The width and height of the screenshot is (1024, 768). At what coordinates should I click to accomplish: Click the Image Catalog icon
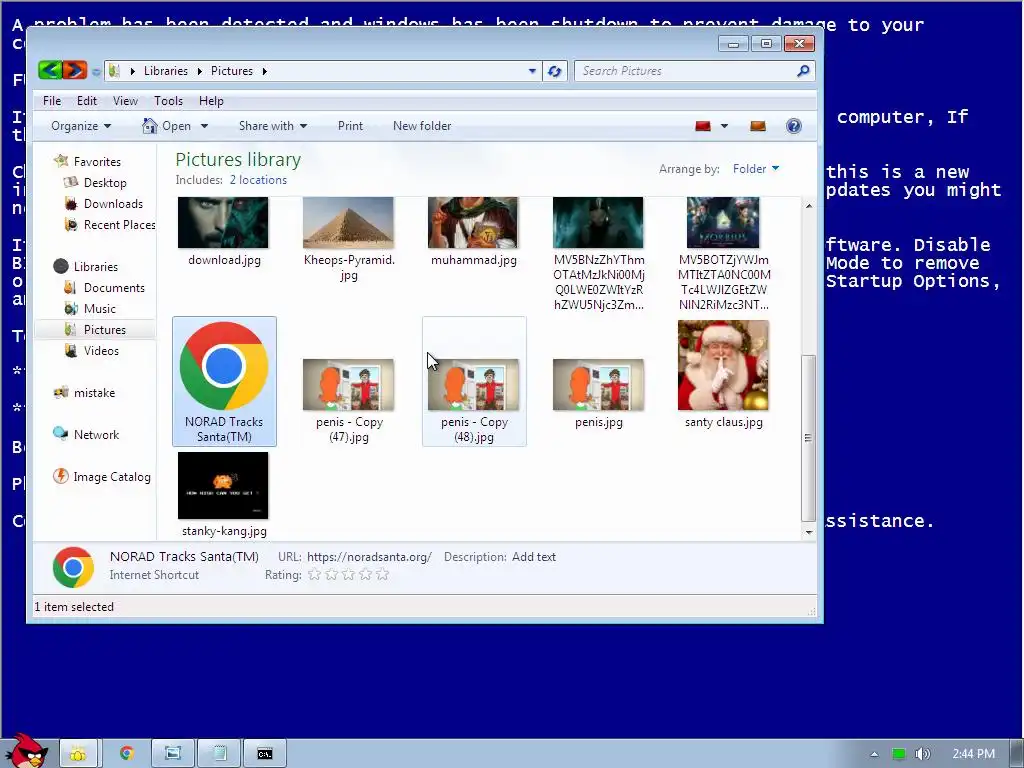pyautogui.click(x=61, y=476)
